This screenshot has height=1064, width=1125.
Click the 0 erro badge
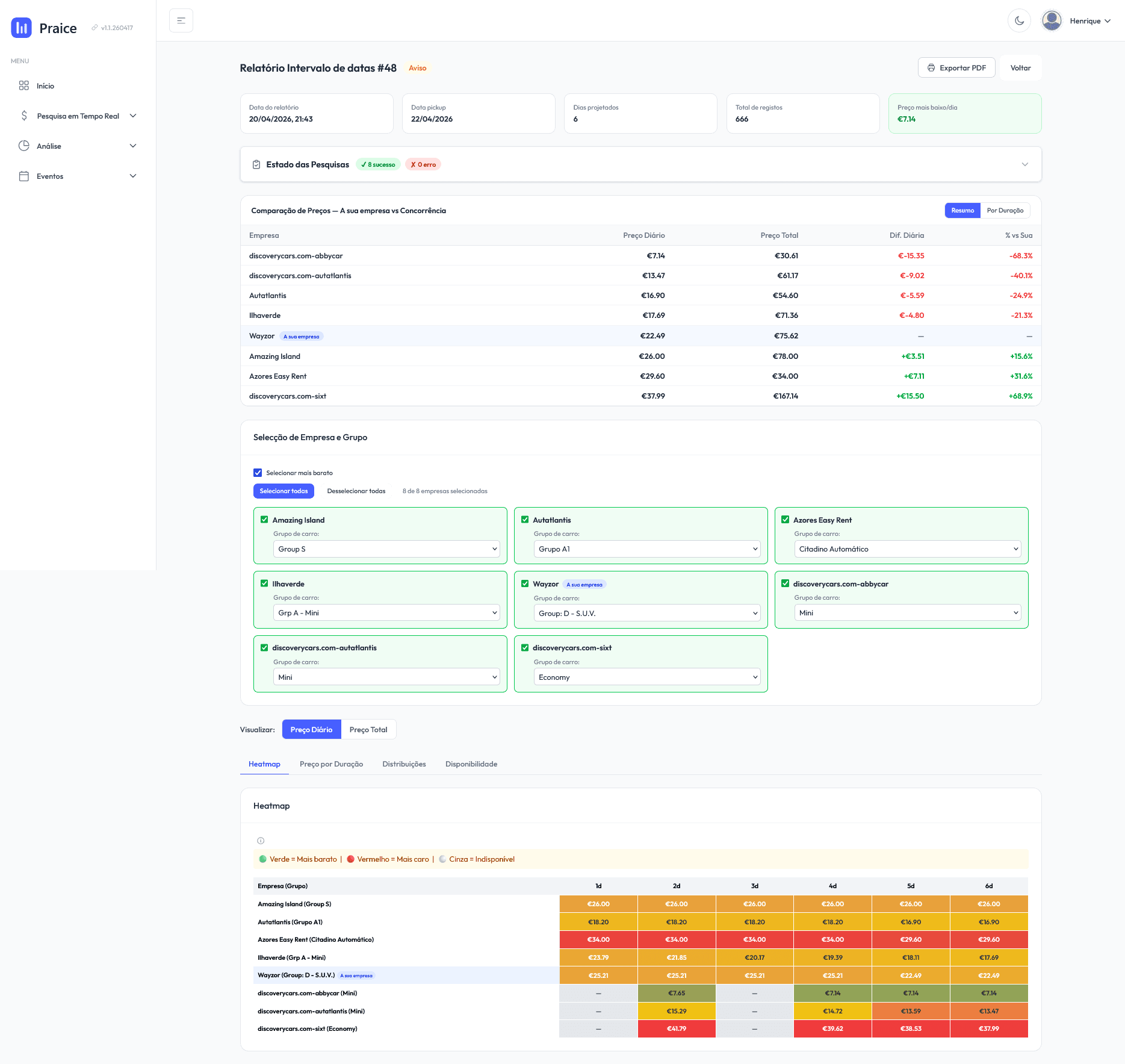(x=423, y=164)
